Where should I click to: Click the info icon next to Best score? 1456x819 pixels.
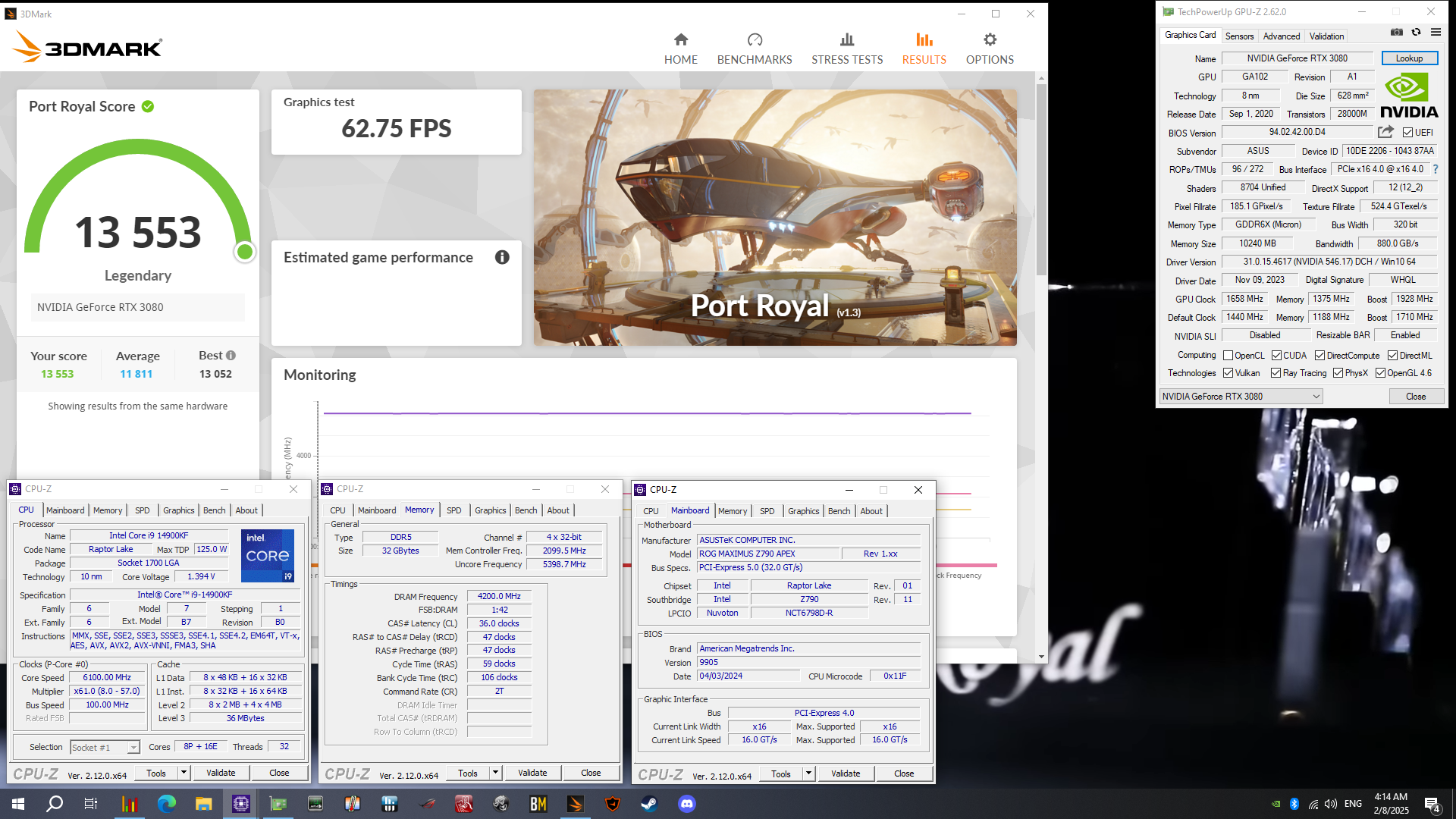coord(231,355)
